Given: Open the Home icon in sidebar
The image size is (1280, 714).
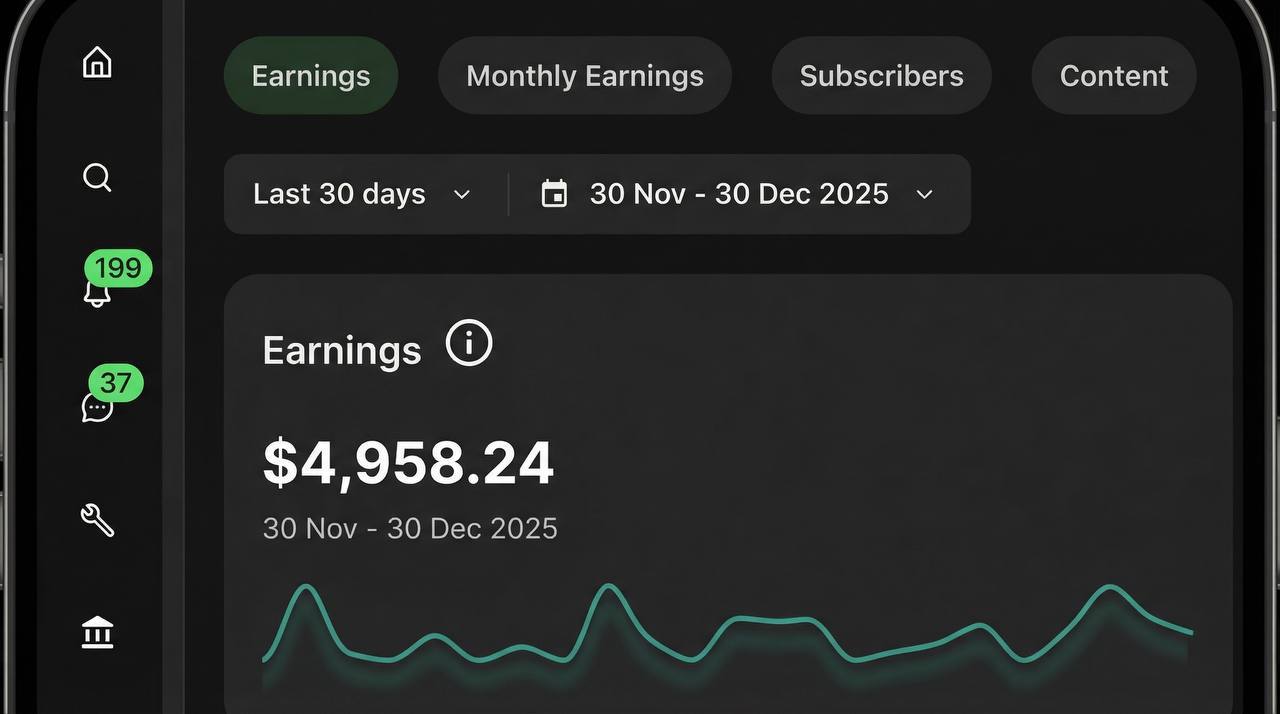Looking at the screenshot, I should click(97, 62).
